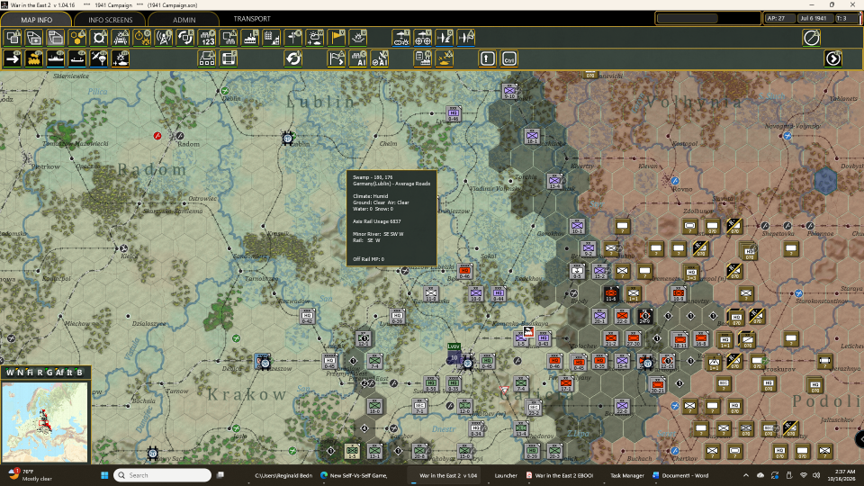Select the R button above minimap
This screenshot has height=486, width=864.
pyautogui.click(x=40, y=372)
